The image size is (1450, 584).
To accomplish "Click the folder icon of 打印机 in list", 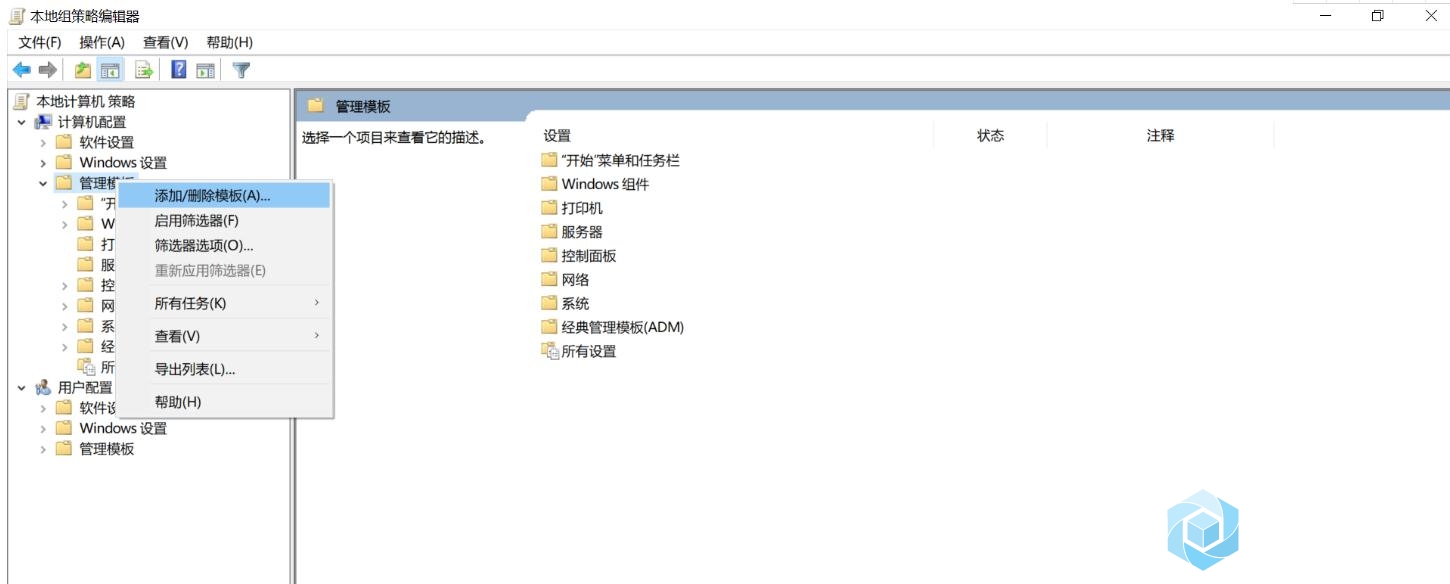I will coord(549,208).
